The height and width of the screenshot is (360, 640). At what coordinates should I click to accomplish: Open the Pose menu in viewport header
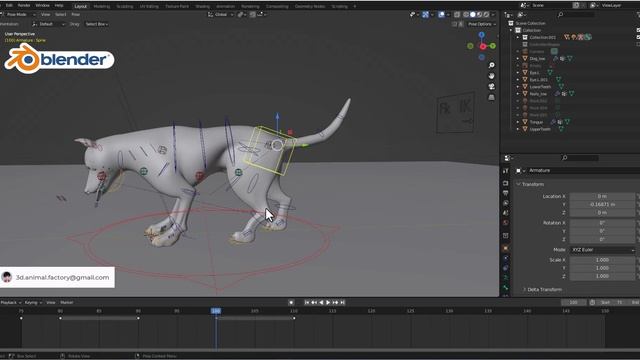76,14
